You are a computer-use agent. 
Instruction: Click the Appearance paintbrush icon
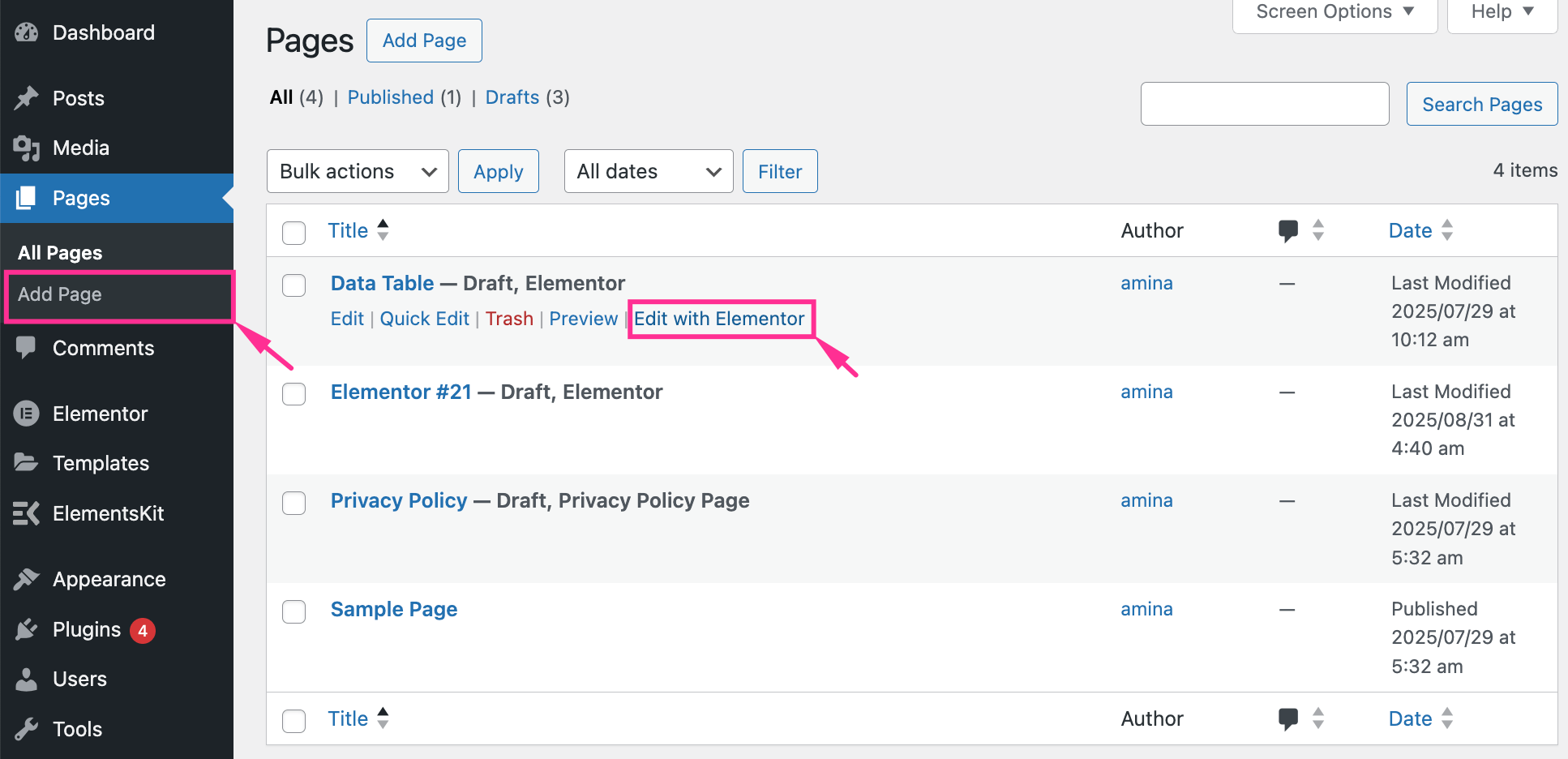tap(27, 579)
